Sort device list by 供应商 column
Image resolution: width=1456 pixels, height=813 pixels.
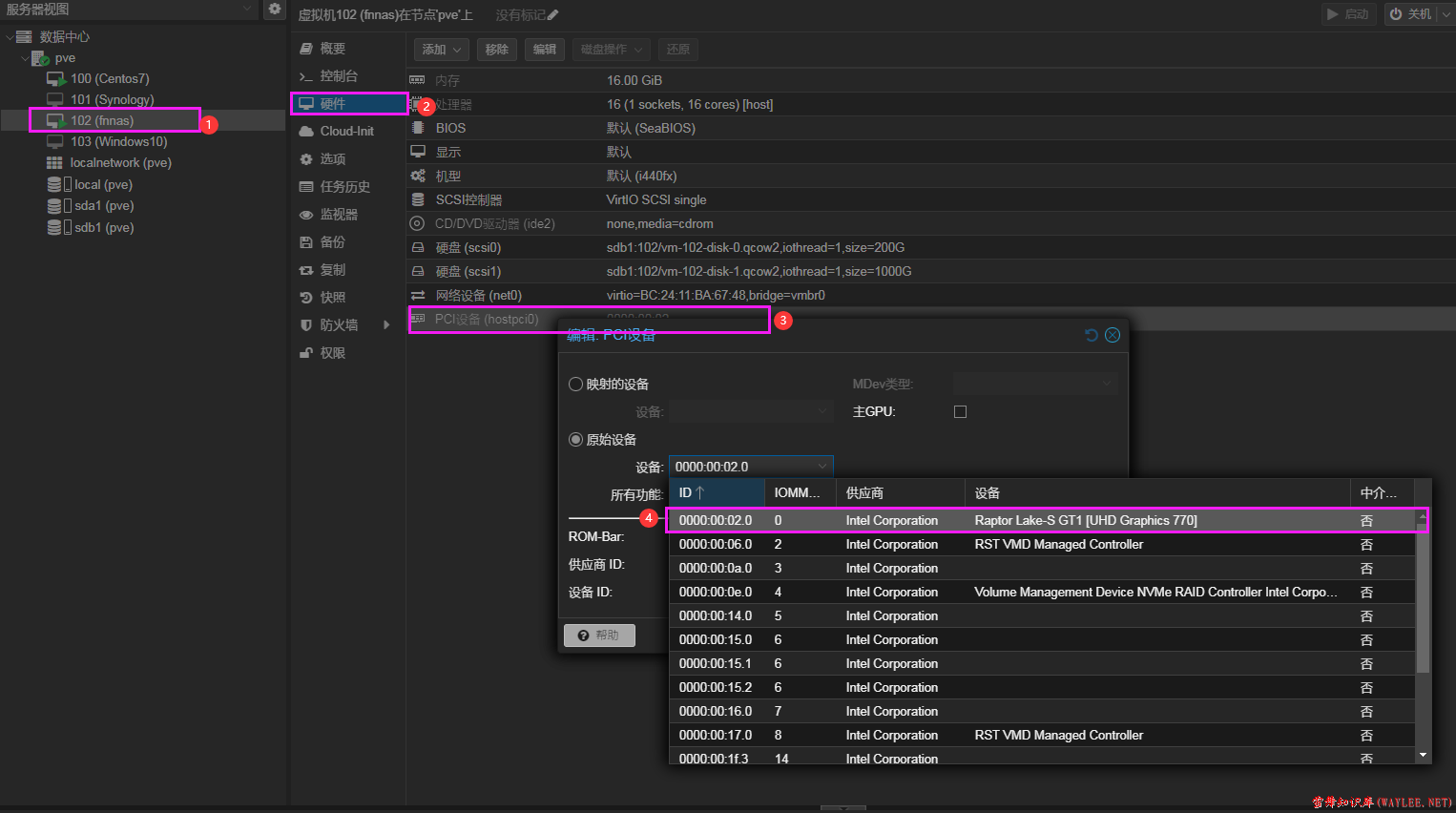(x=900, y=492)
